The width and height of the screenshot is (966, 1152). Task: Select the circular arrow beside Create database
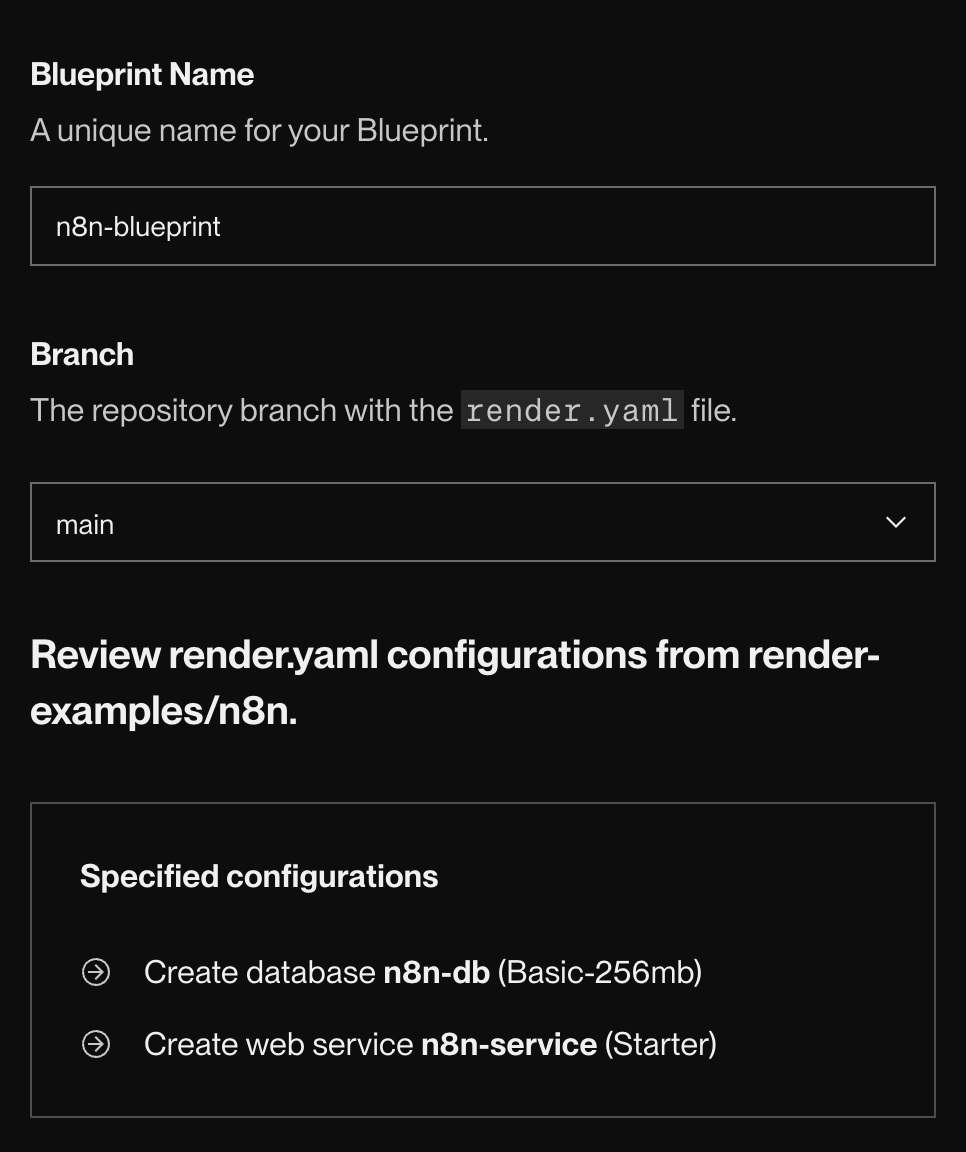(x=95, y=970)
